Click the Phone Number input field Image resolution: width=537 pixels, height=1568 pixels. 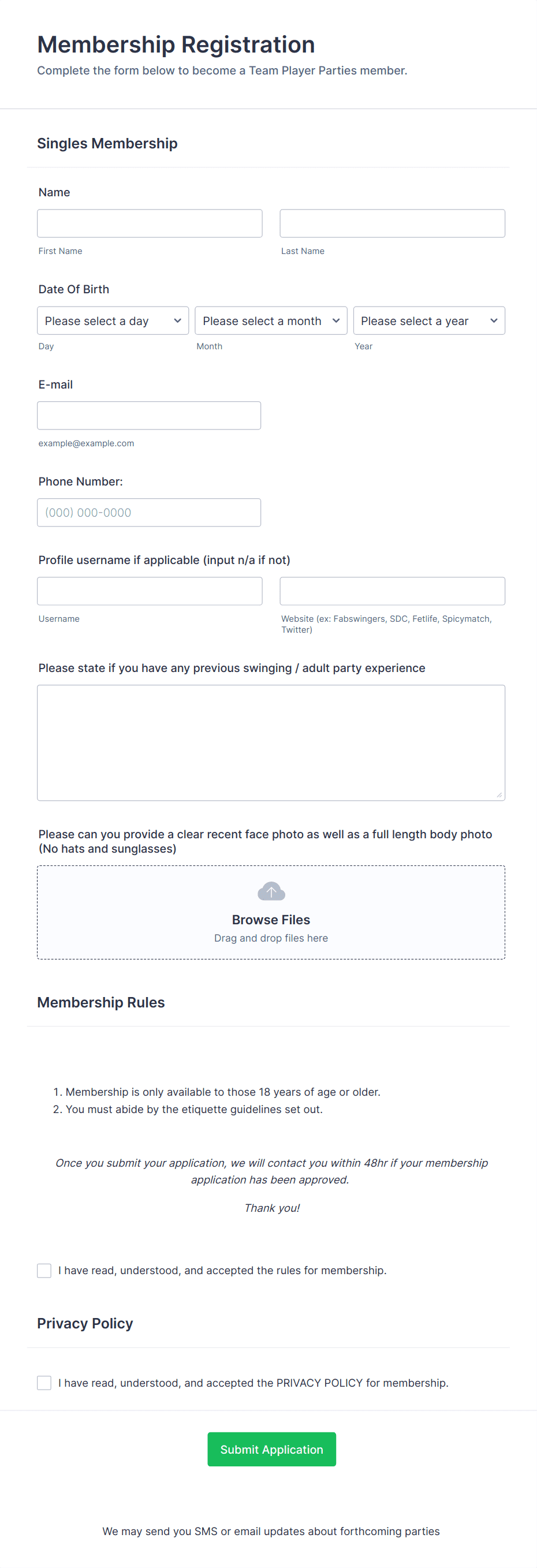coord(148,512)
